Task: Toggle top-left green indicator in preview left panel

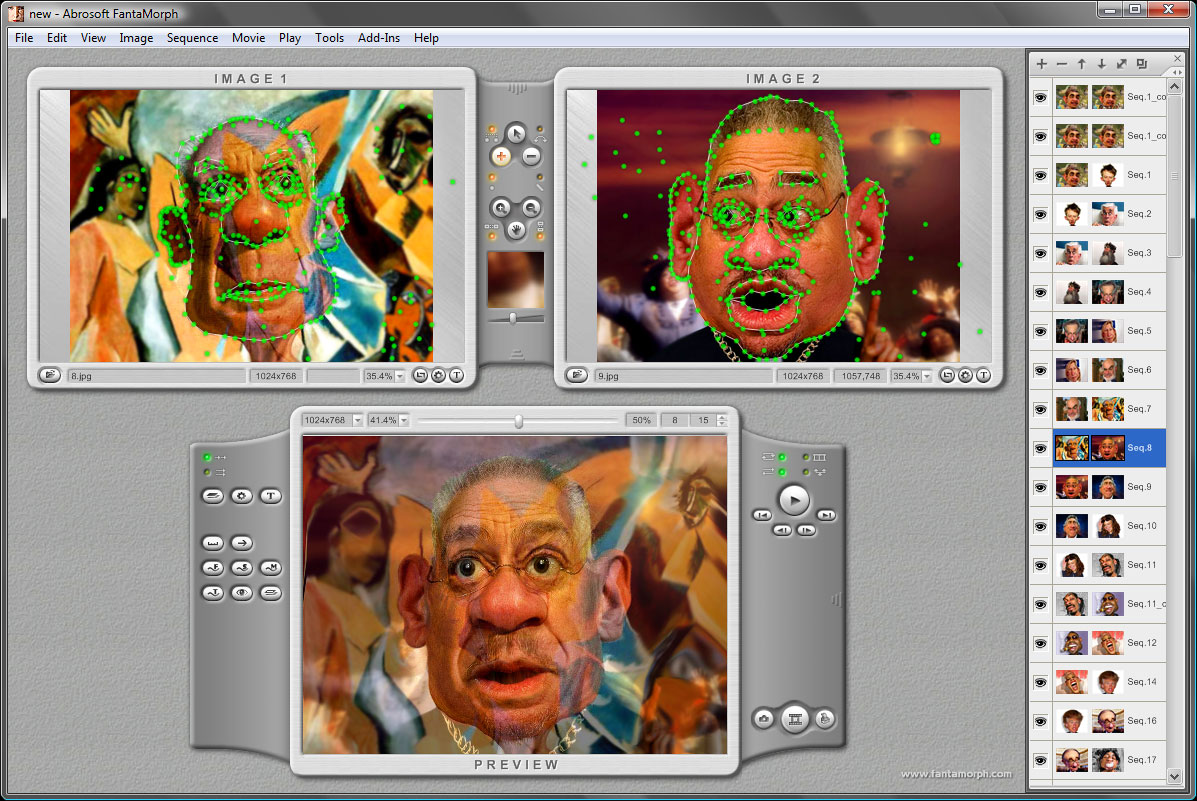Action: (x=207, y=457)
